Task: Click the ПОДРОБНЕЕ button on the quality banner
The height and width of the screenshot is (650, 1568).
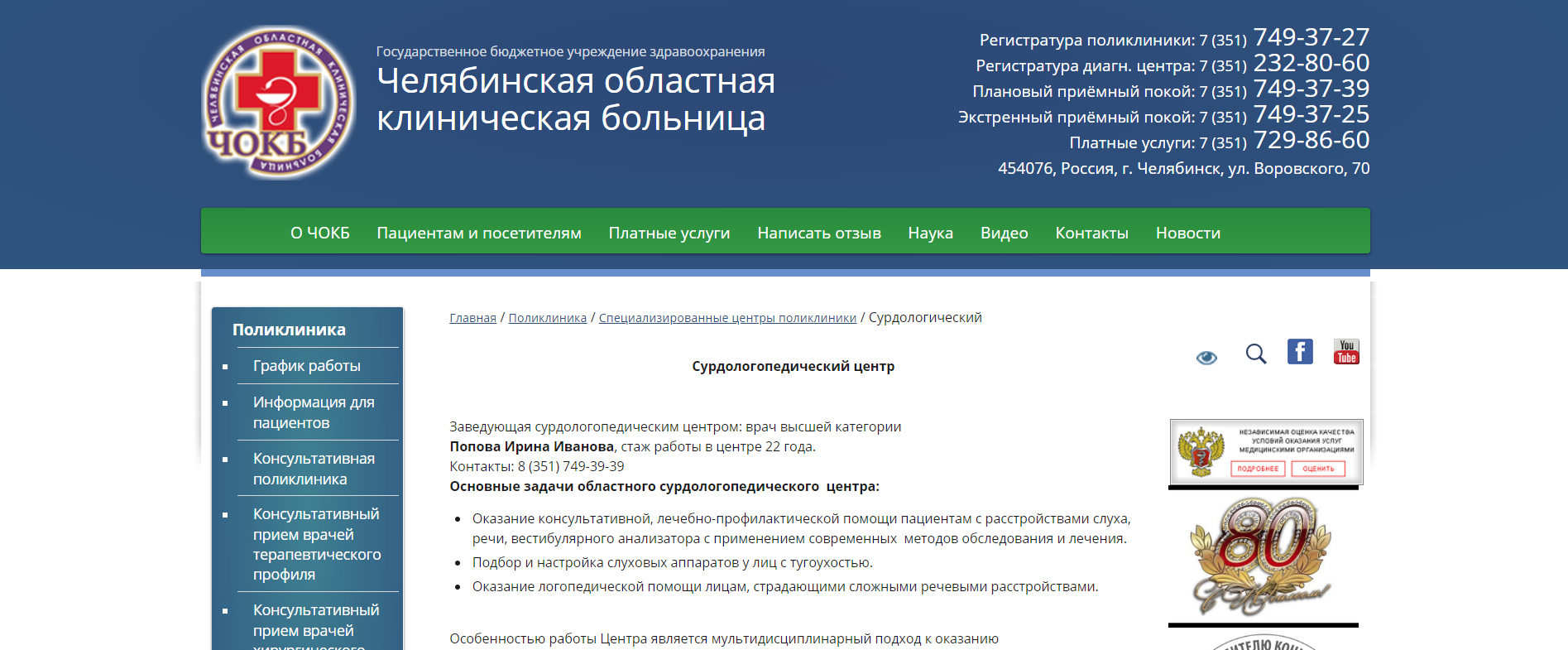Action: click(1258, 469)
